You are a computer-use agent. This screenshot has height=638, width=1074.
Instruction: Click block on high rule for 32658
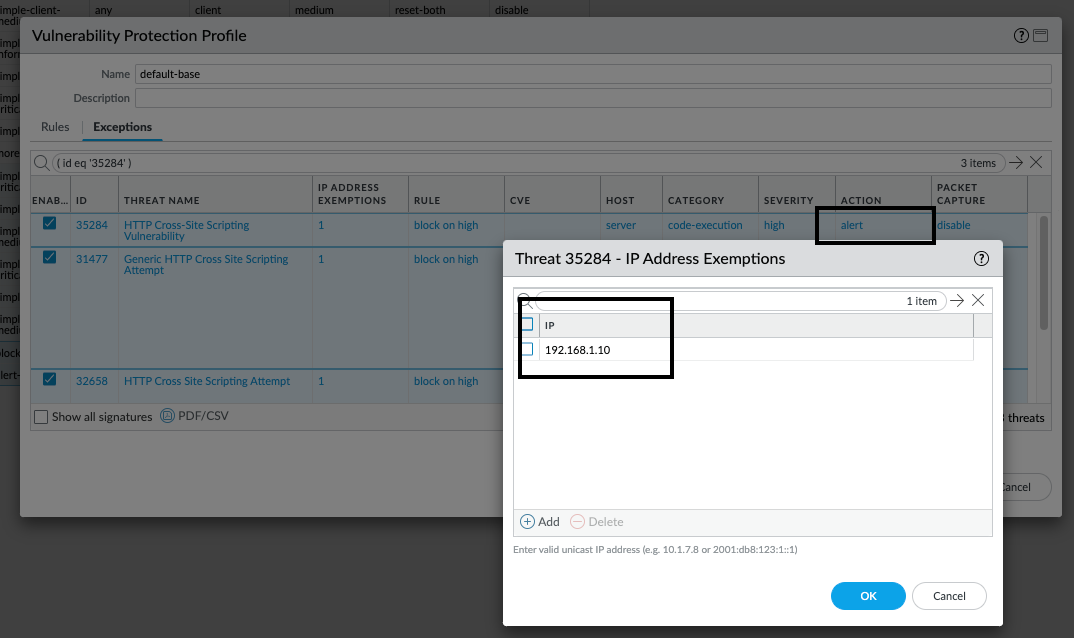click(446, 381)
